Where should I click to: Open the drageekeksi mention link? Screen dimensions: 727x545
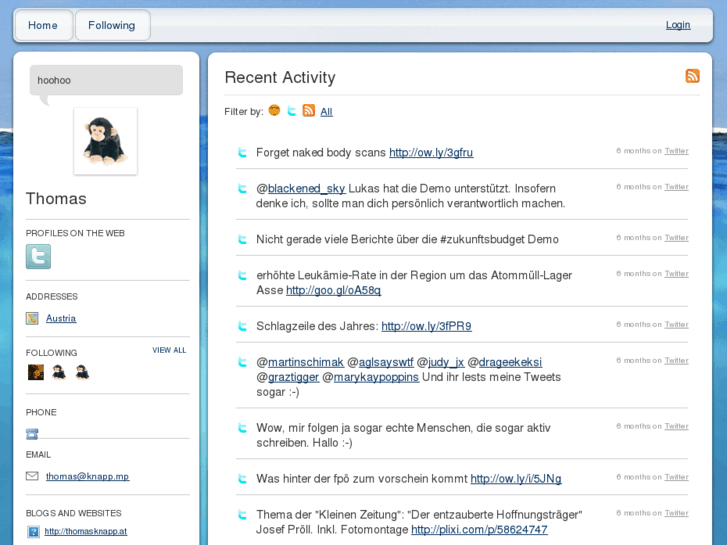click(x=510, y=362)
